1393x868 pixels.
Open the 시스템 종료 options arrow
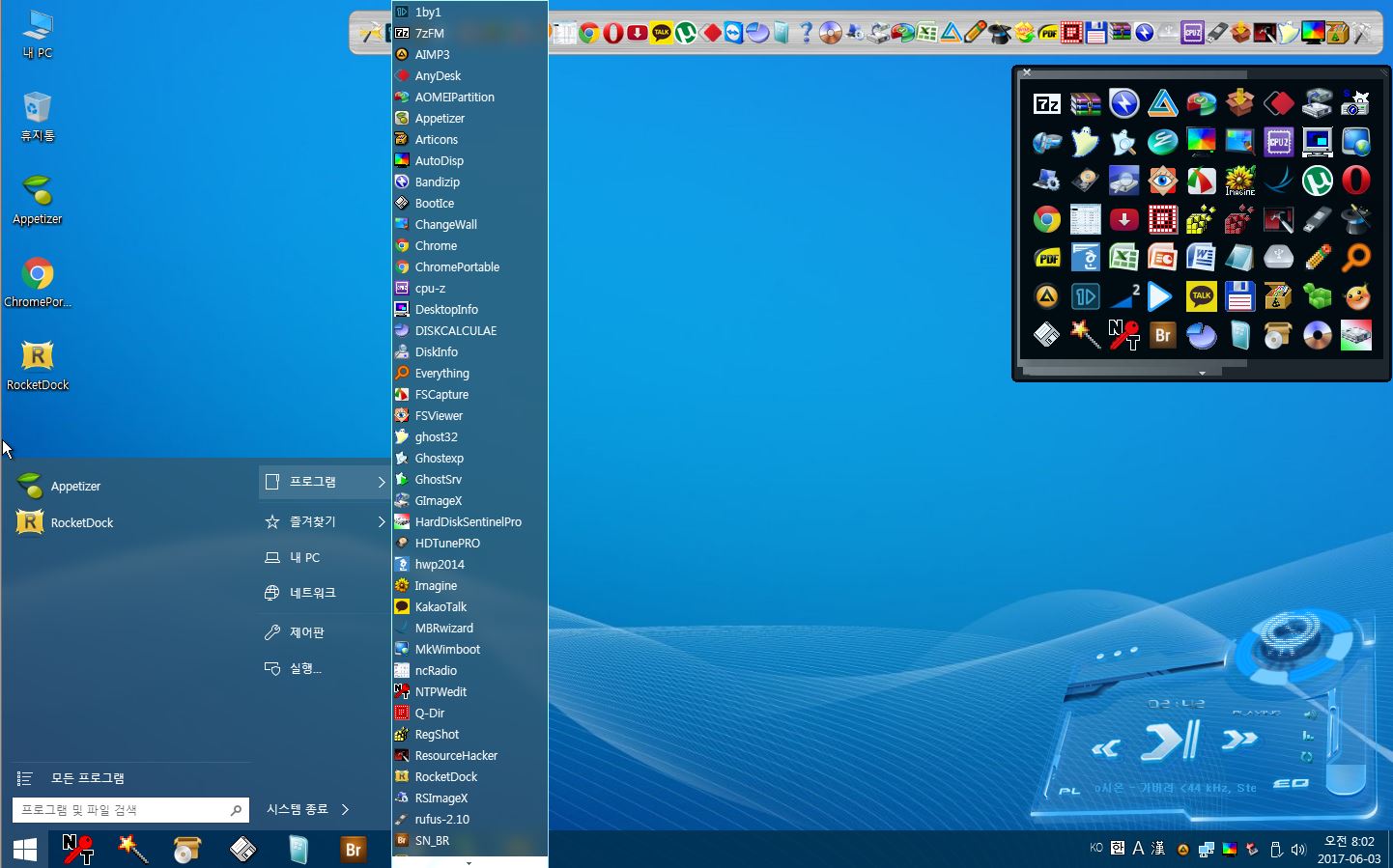[x=345, y=809]
